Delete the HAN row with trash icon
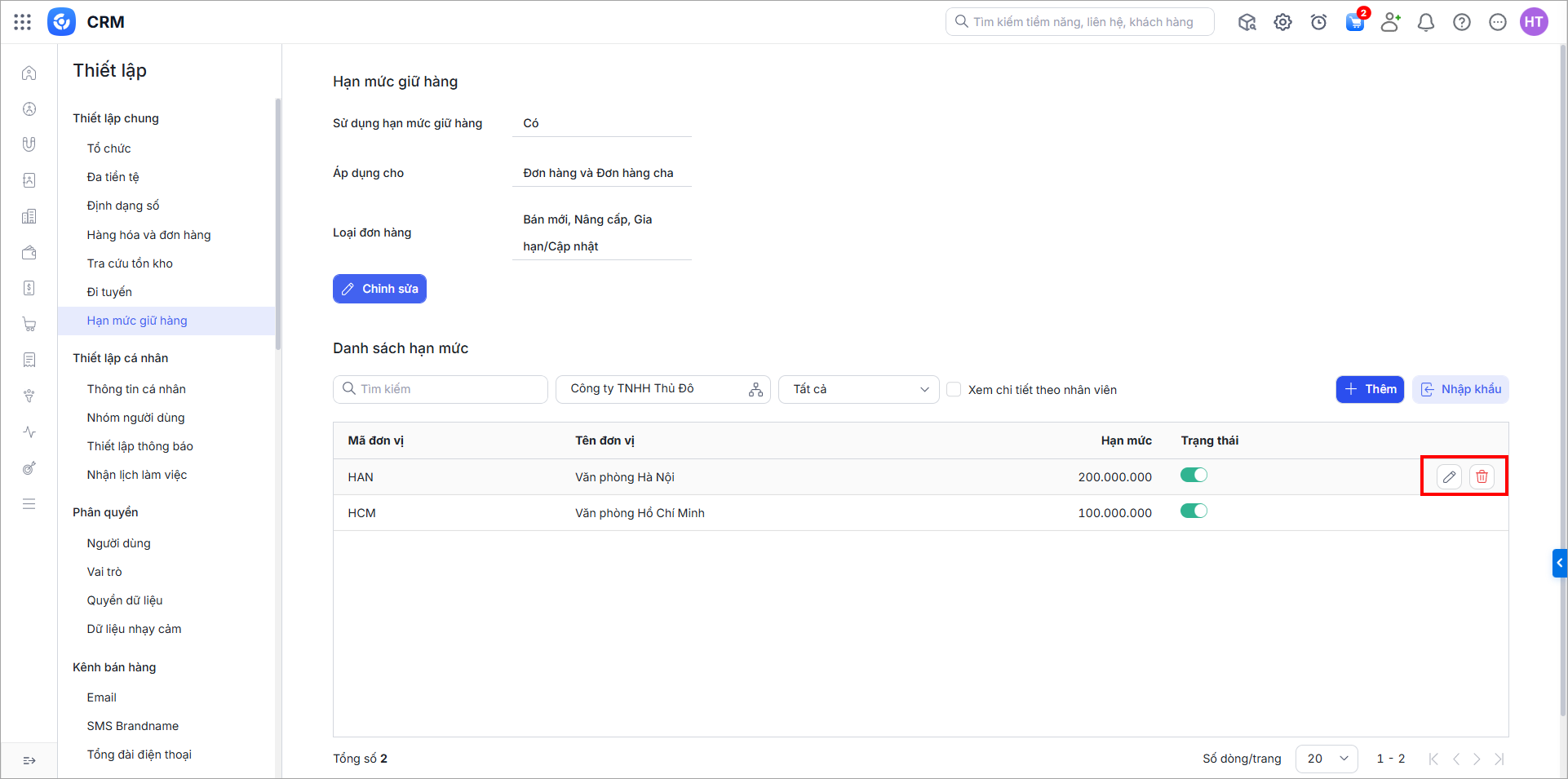 tap(1482, 477)
